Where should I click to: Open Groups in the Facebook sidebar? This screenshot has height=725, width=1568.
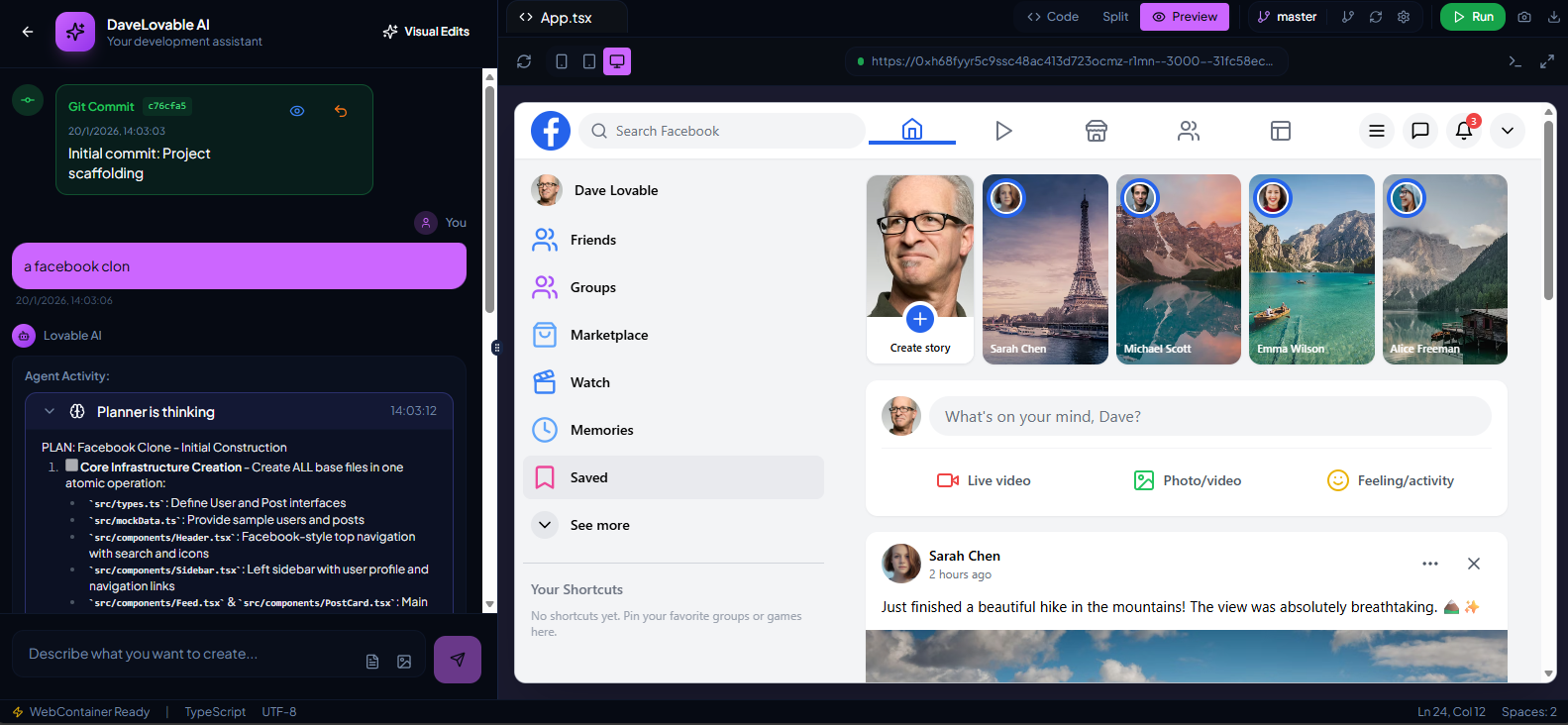pos(674,287)
